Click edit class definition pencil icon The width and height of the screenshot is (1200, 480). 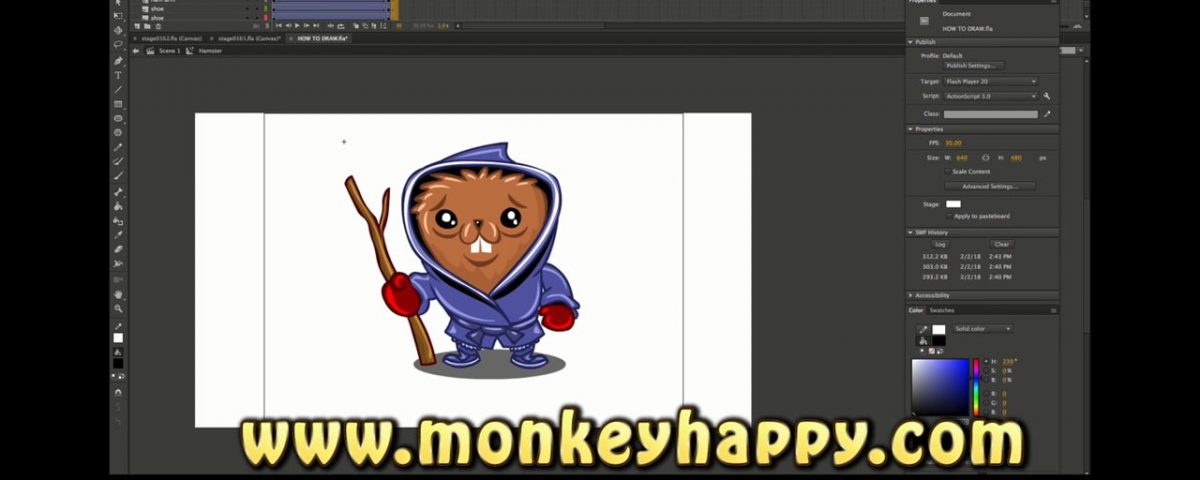click(1047, 114)
